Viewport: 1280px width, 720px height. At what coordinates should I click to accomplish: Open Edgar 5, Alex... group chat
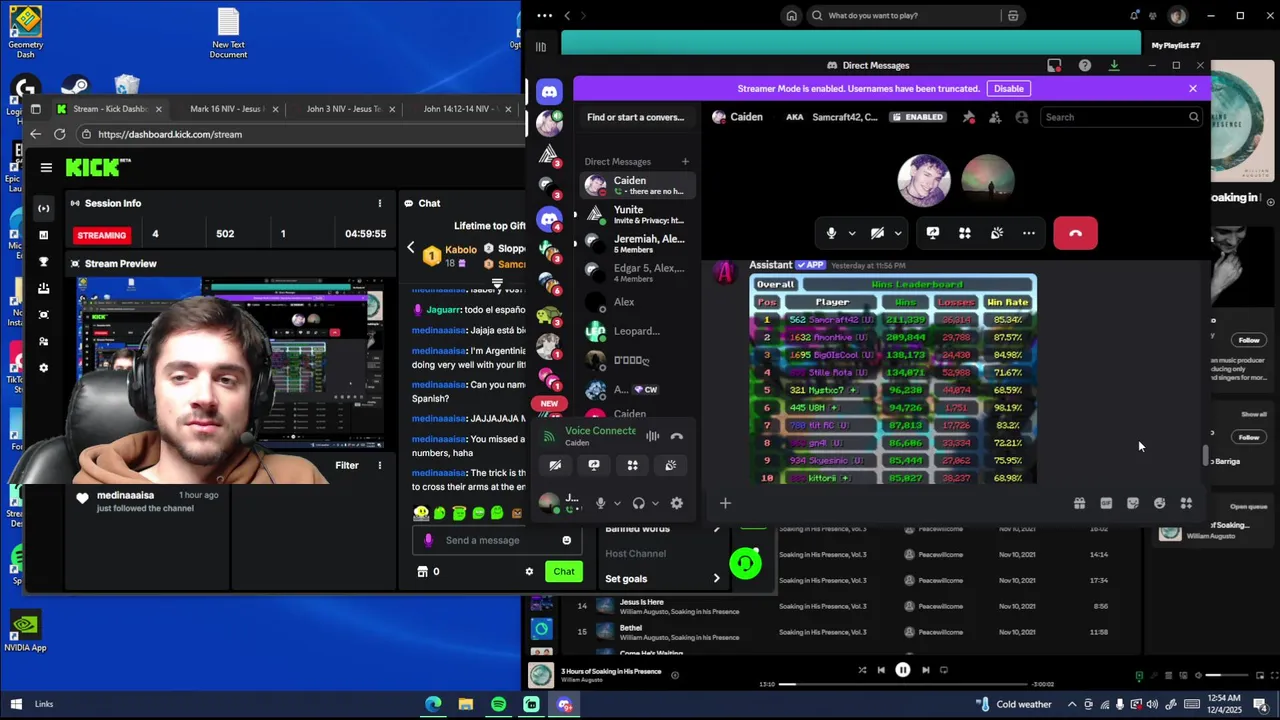636,272
